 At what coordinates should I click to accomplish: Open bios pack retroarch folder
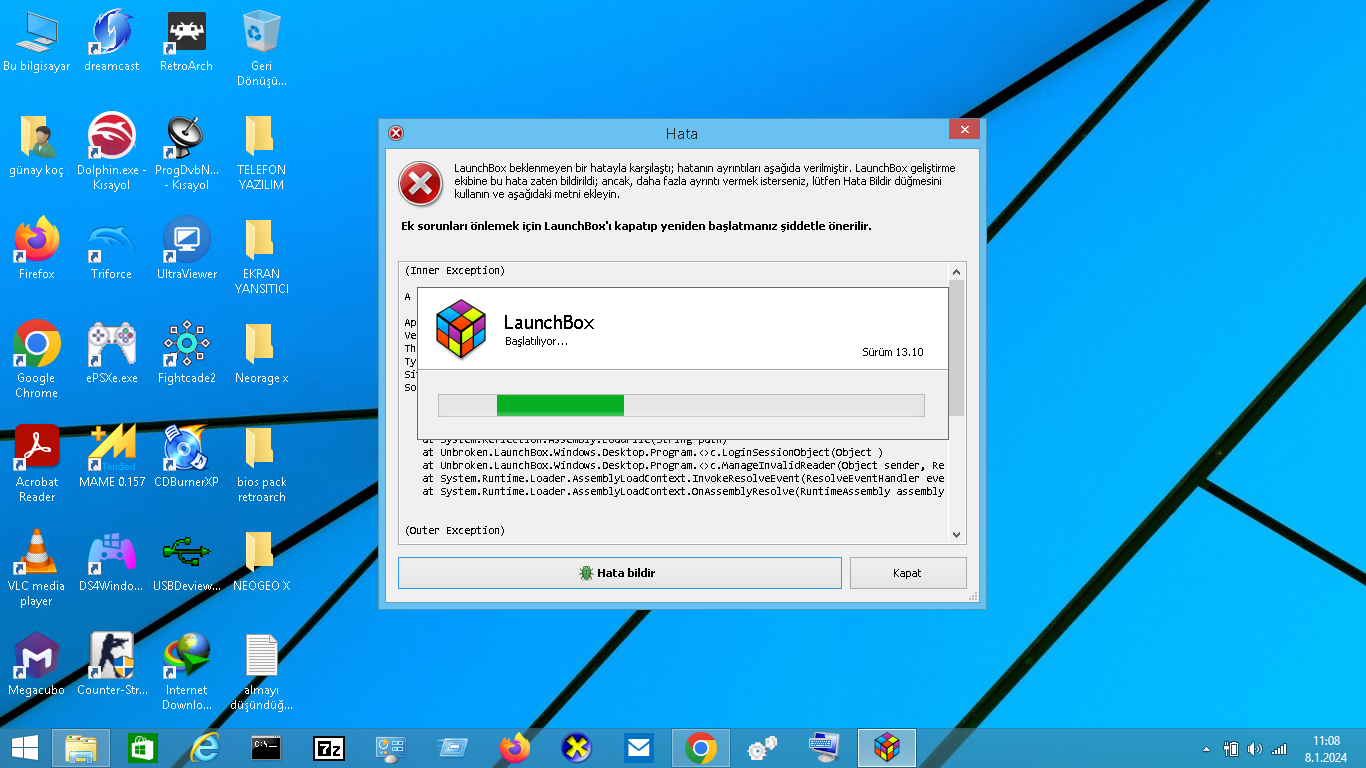point(261,464)
